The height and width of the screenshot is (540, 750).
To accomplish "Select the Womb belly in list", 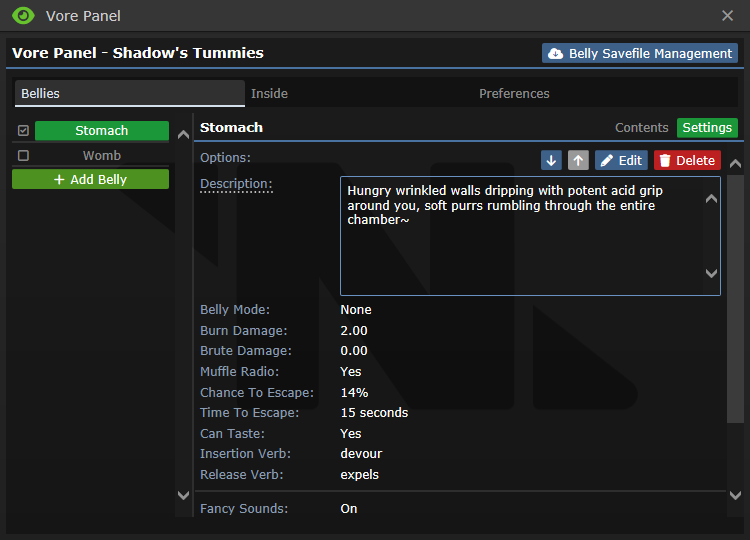I will 102,155.
